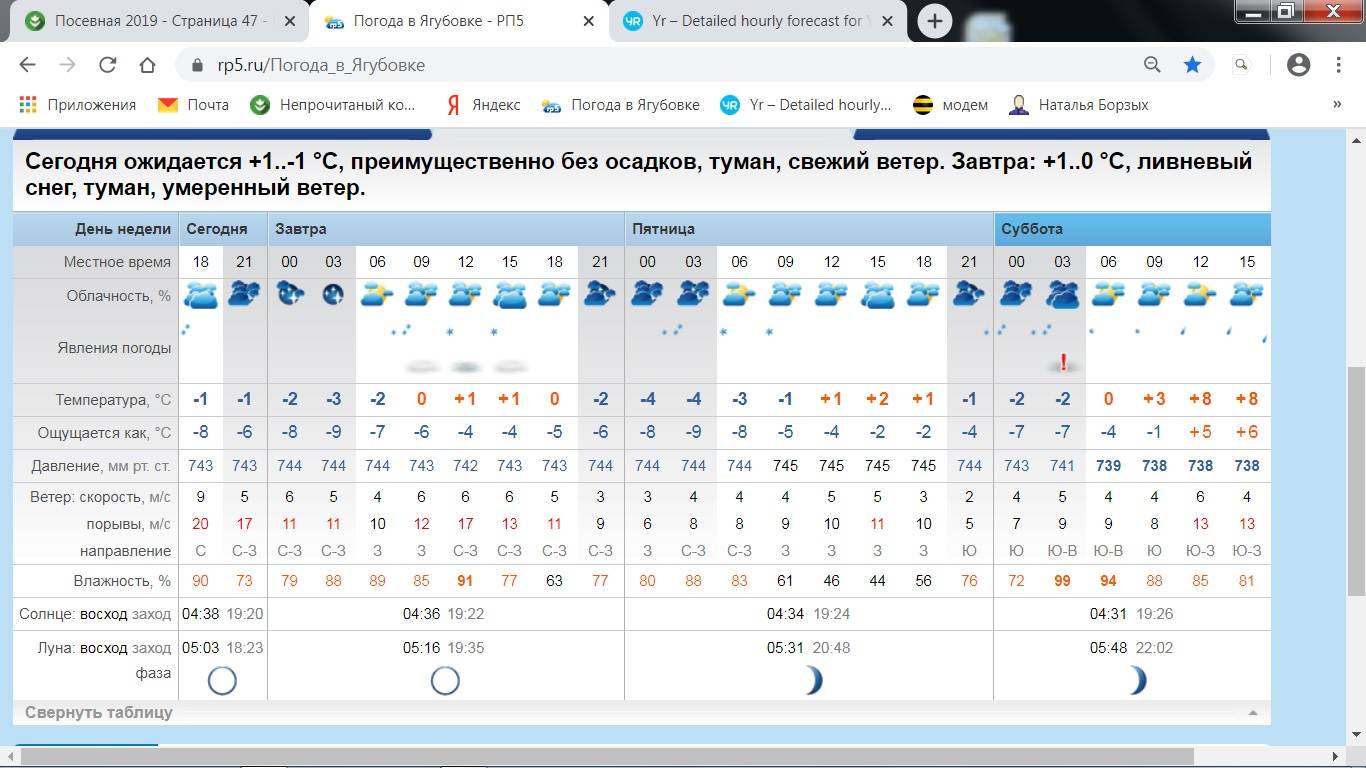The image size is (1366, 768).
Task: Go to the browser home page
Action: pyautogui.click(x=147, y=65)
